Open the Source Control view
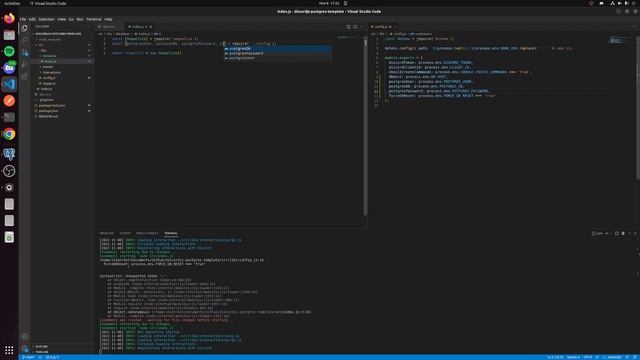640x360 pixels. (x=24, y=53)
